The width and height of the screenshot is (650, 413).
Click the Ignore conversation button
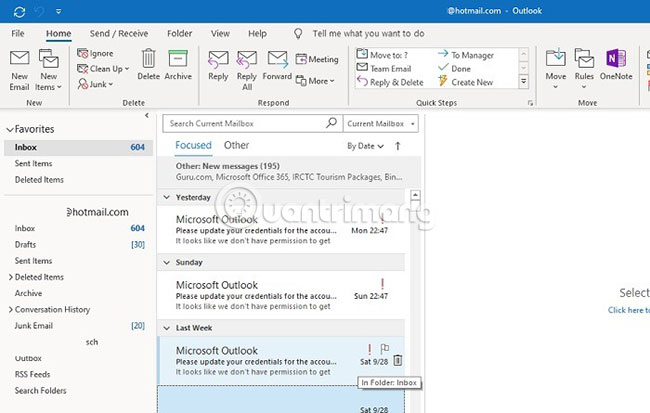(95, 53)
